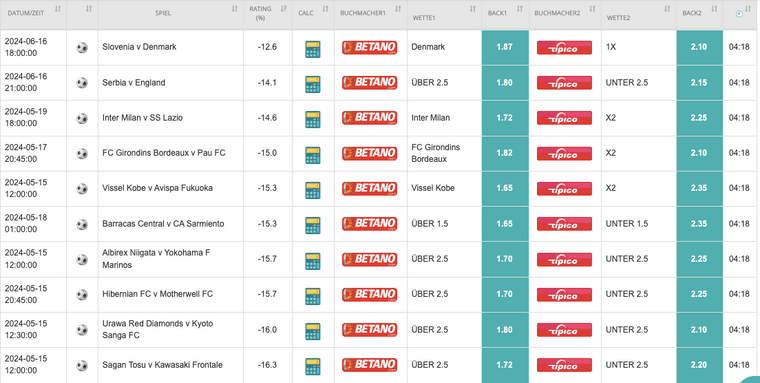Open calculator for Inter Milan v SS Lazio
The width and height of the screenshot is (760, 383).
313,119
